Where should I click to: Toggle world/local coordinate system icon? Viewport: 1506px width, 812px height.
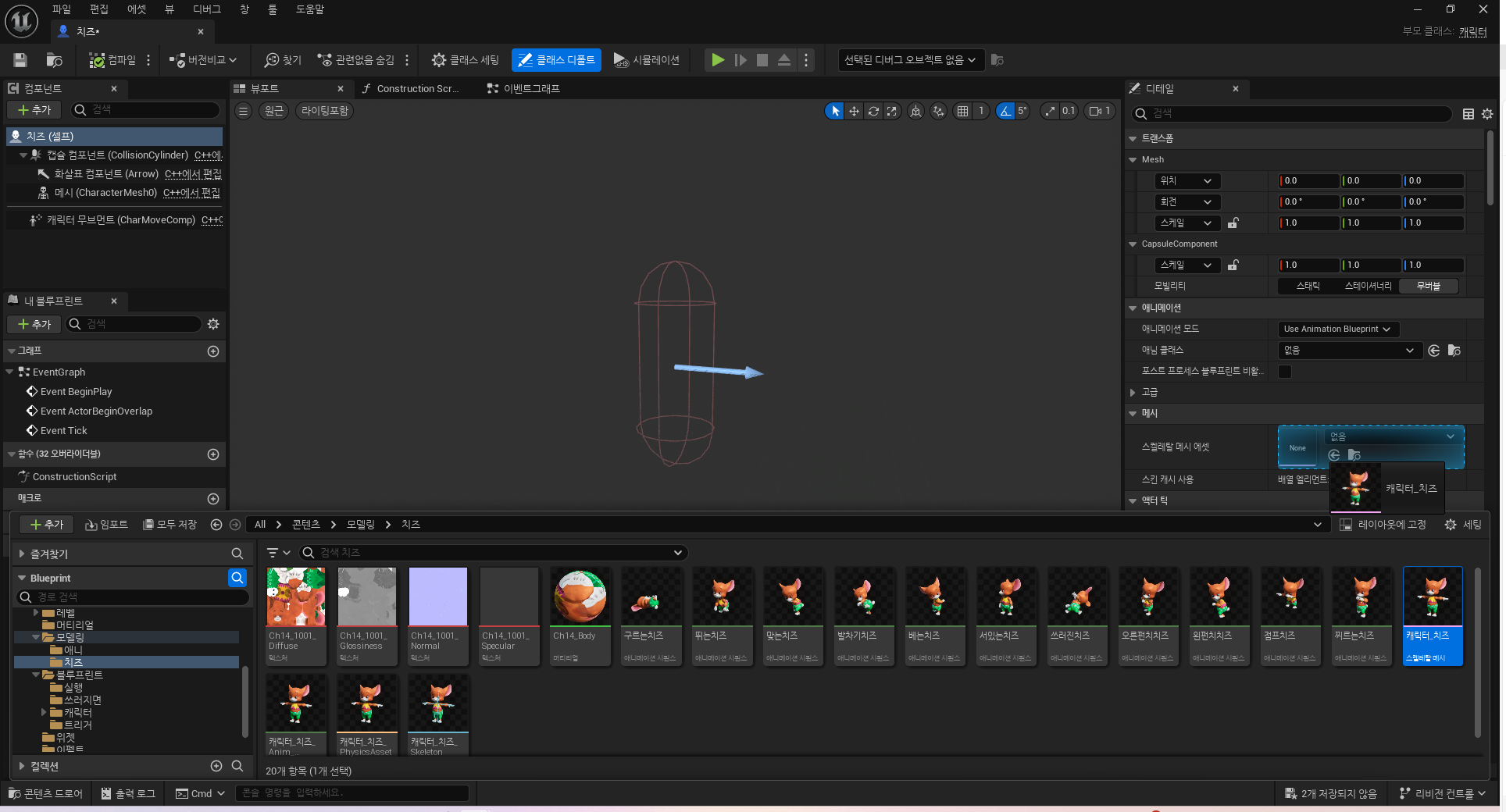915,111
